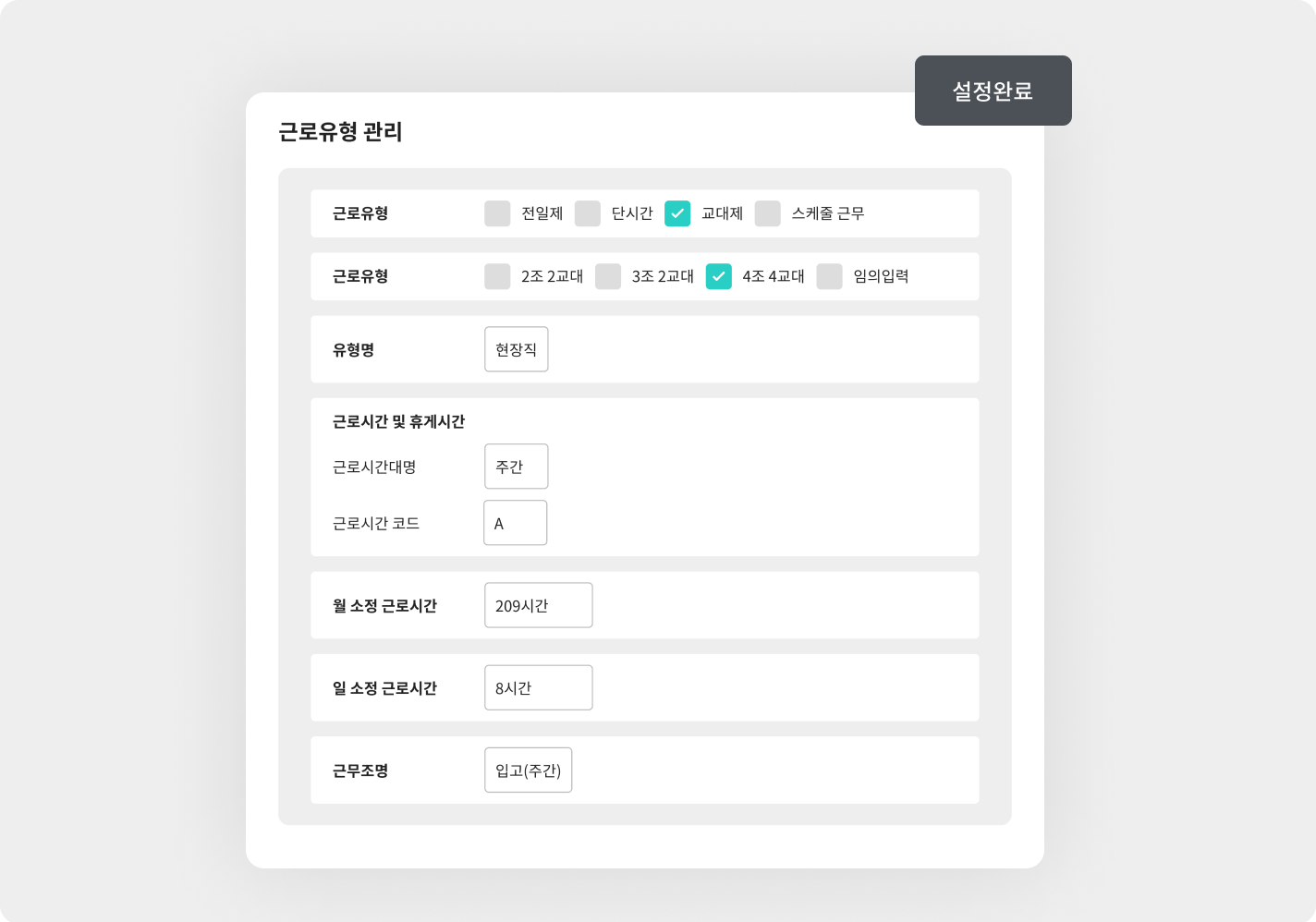Select the 3조 2교대 checkbox
Viewport: 1316px width, 922px height.
click(x=608, y=276)
